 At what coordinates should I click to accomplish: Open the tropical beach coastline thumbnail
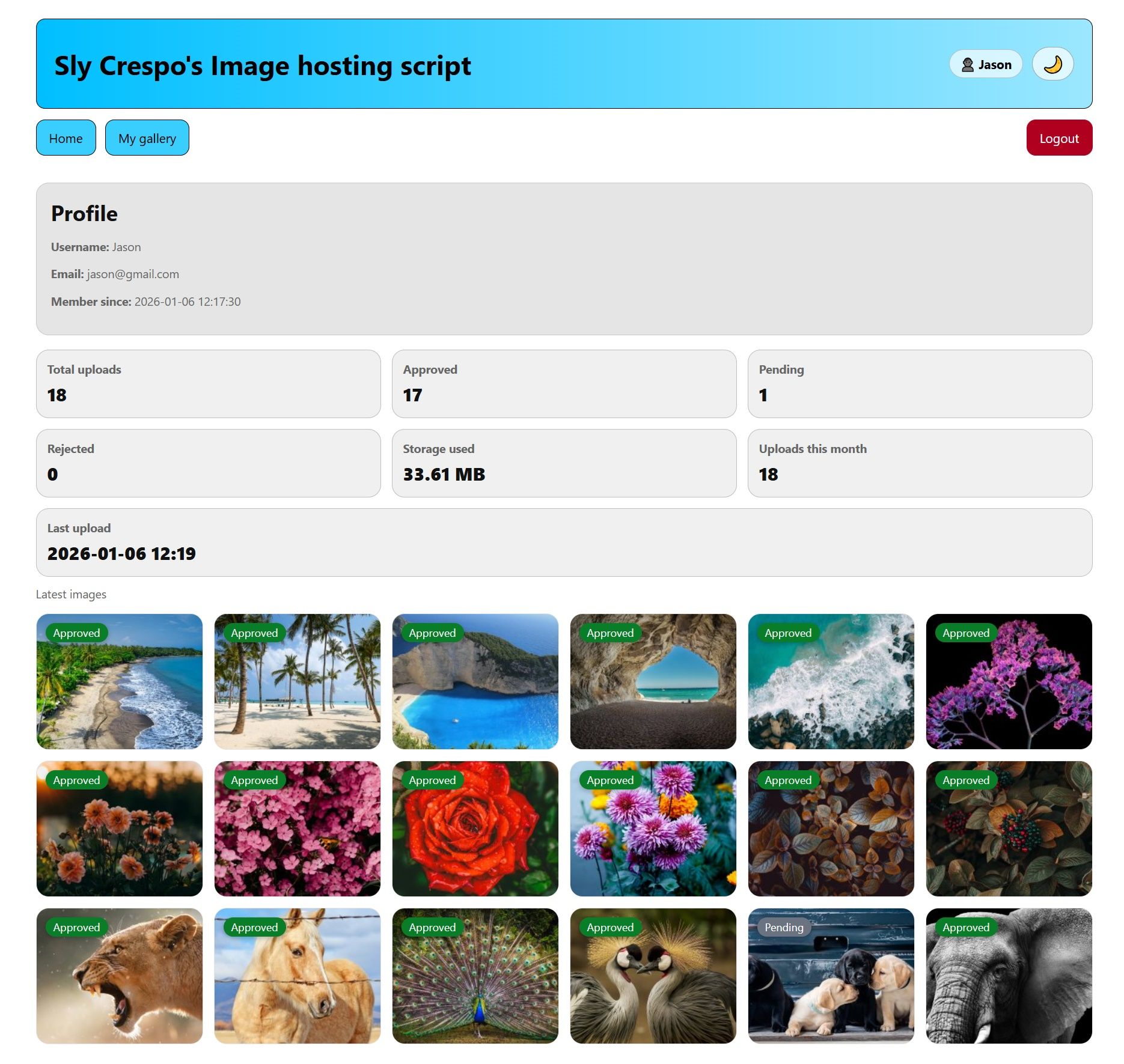[120, 681]
